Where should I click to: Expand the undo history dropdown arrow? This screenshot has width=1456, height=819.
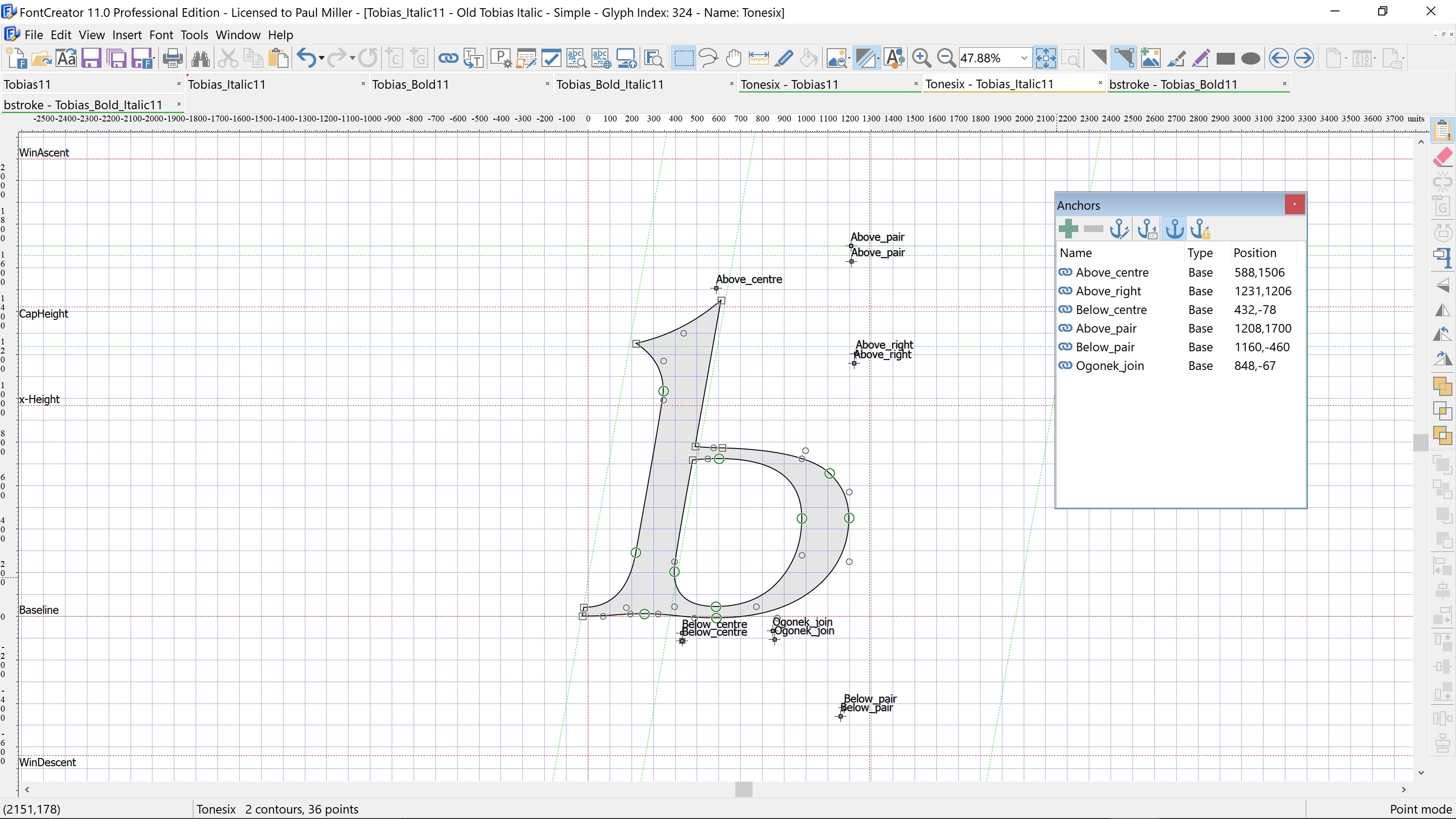(x=321, y=58)
